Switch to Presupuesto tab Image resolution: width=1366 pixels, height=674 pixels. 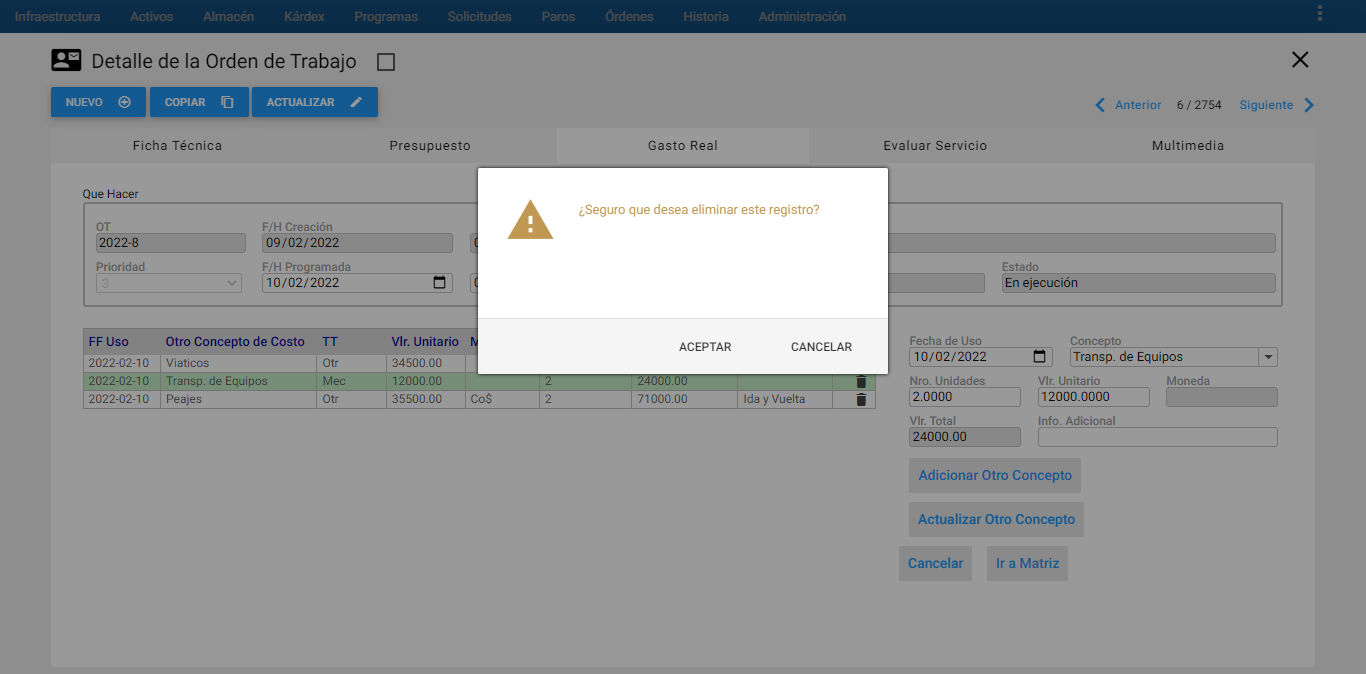[430, 145]
